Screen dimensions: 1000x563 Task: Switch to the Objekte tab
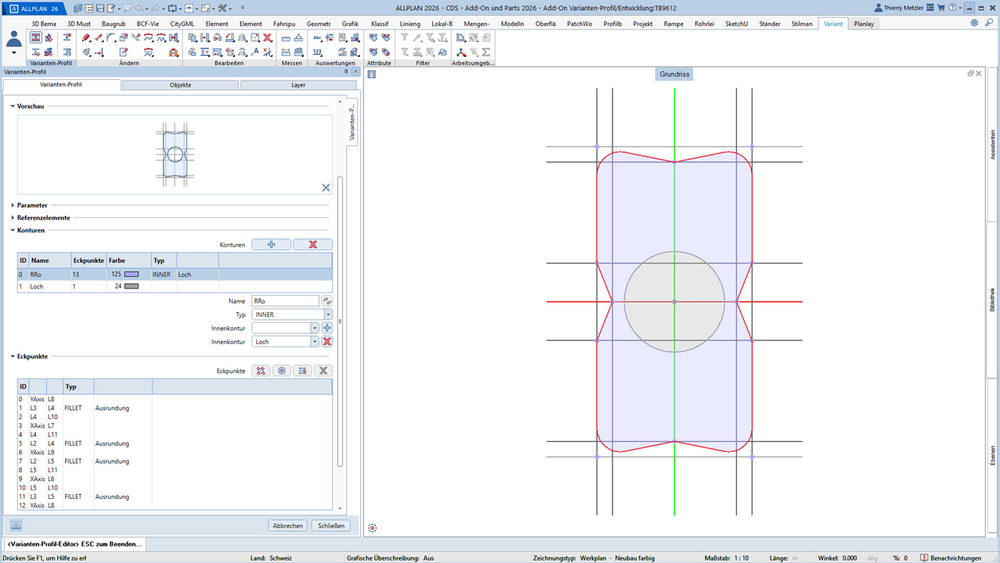[180, 85]
